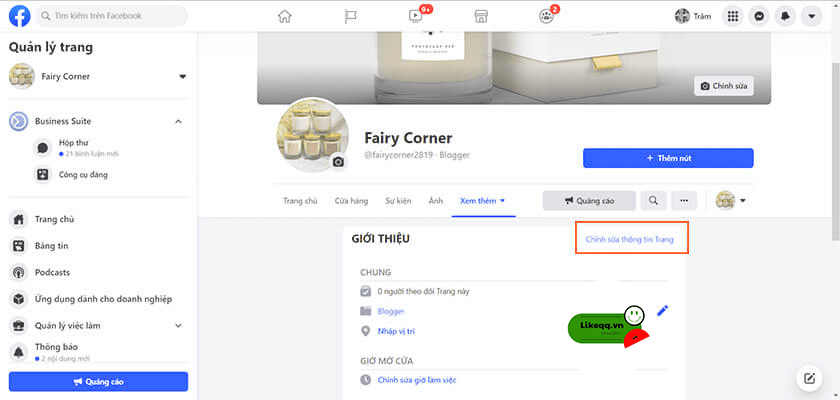This screenshot has height=400, width=840.
Task: Click '@fairycorner2819 · Blogger' text
Action: click(x=417, y=155)
